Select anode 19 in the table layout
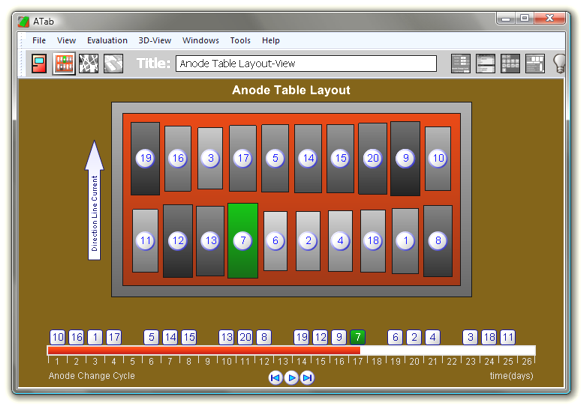 [x=145, y=158]
